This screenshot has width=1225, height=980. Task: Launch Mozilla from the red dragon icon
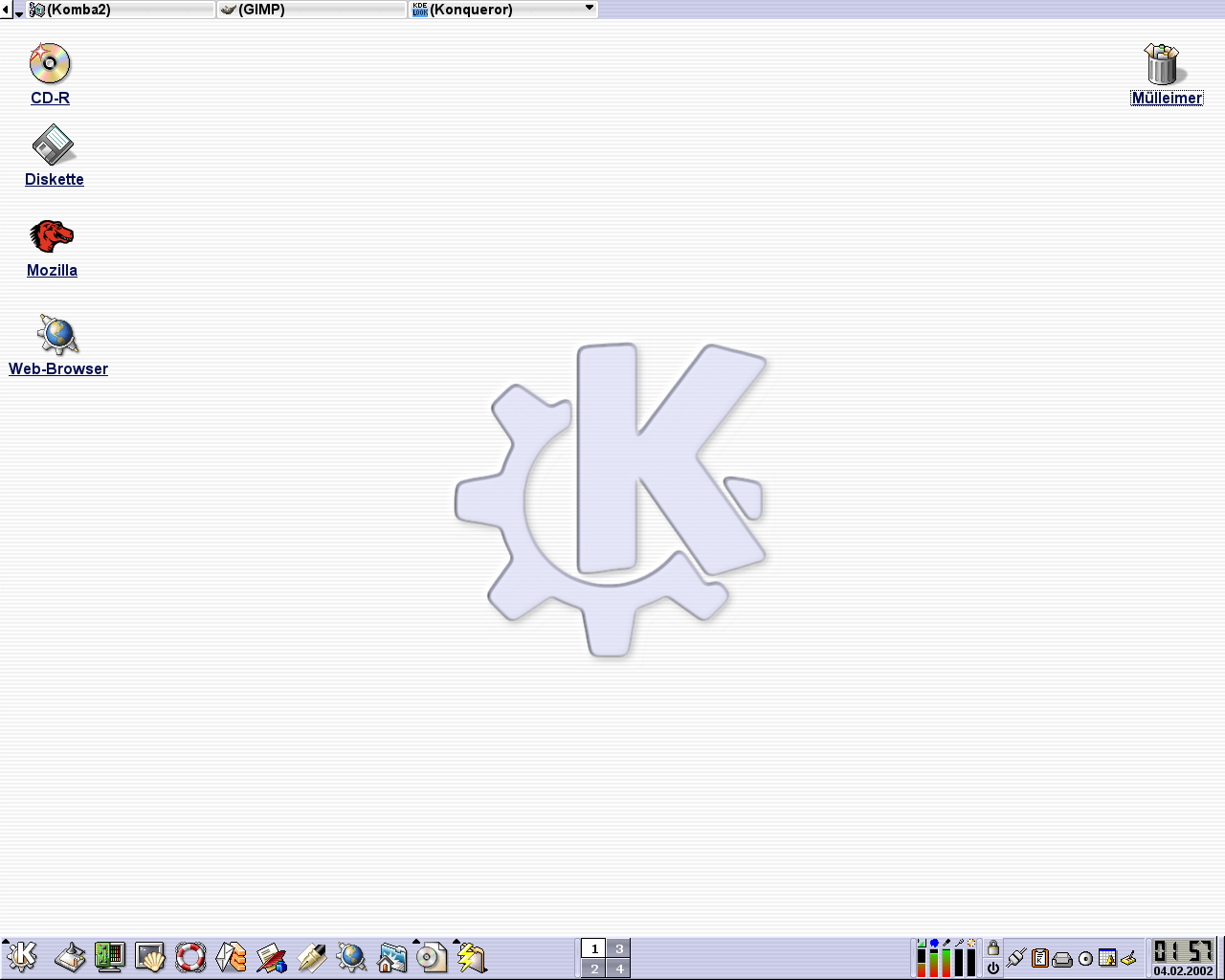pos(52,235)
